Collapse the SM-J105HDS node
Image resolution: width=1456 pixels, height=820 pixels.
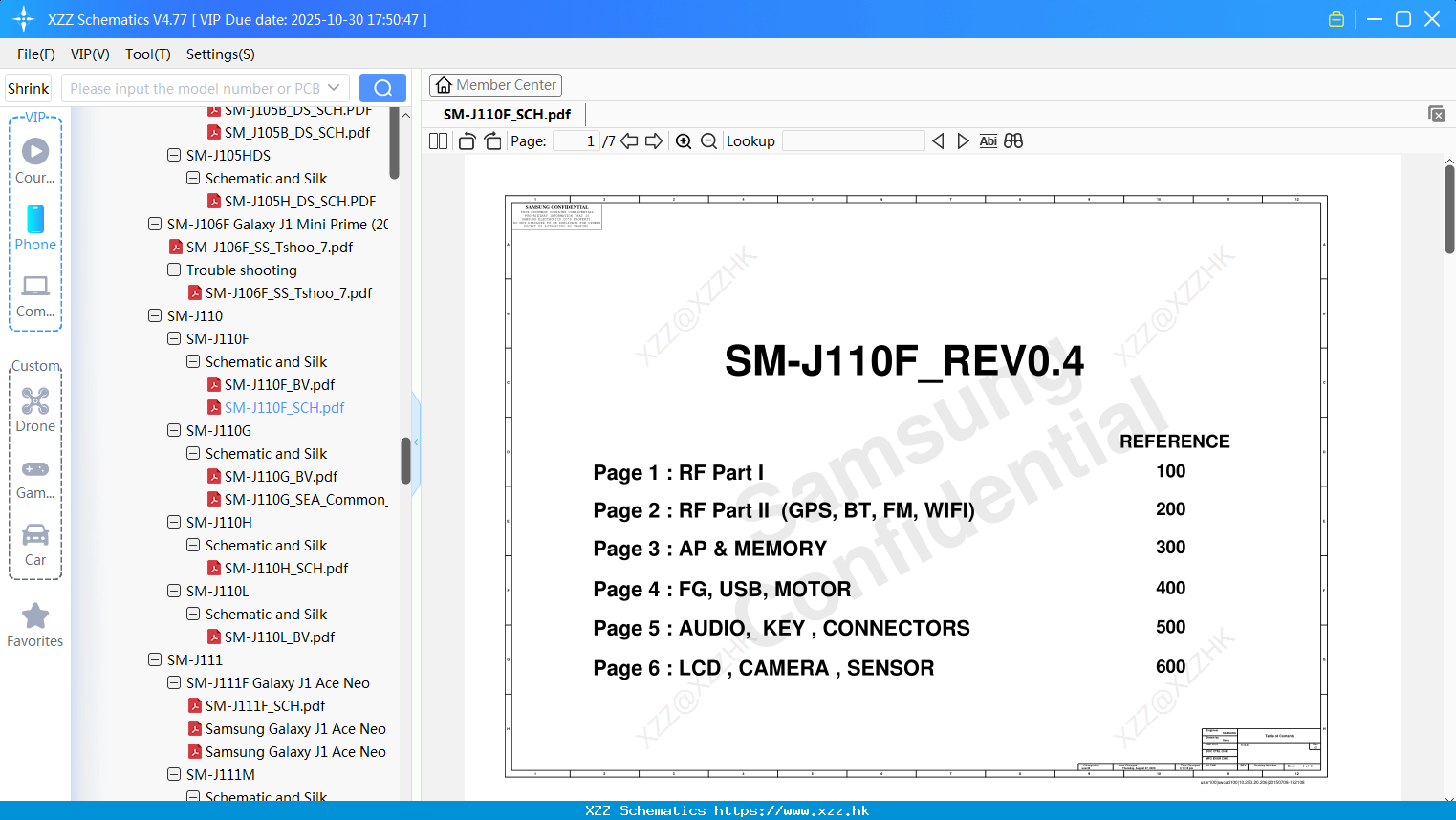click(x=174, y=155)
